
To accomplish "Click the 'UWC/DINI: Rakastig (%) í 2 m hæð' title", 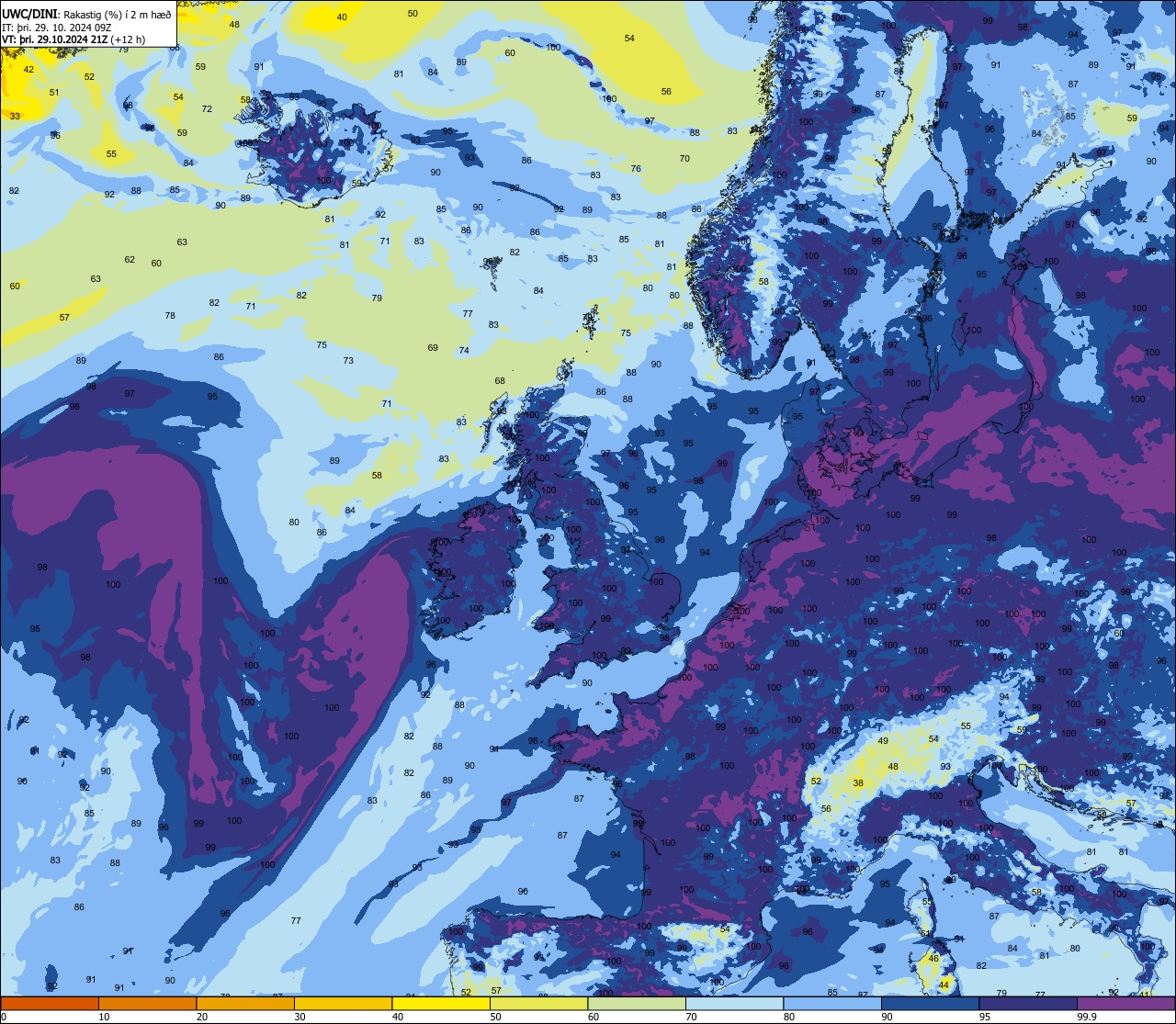I will pyautogui.click(x=86, y=14).
